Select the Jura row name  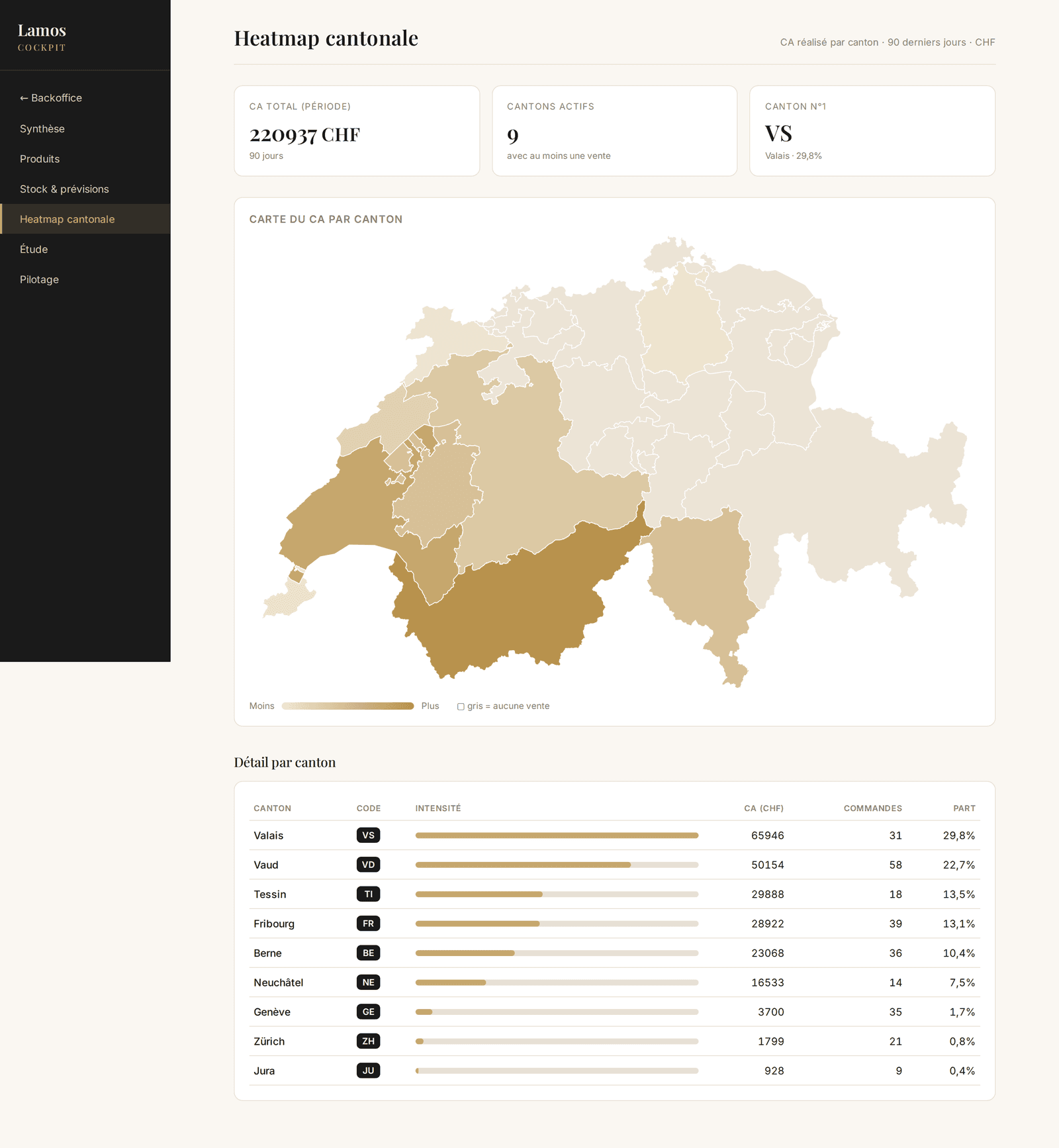tap(264, 1071)
